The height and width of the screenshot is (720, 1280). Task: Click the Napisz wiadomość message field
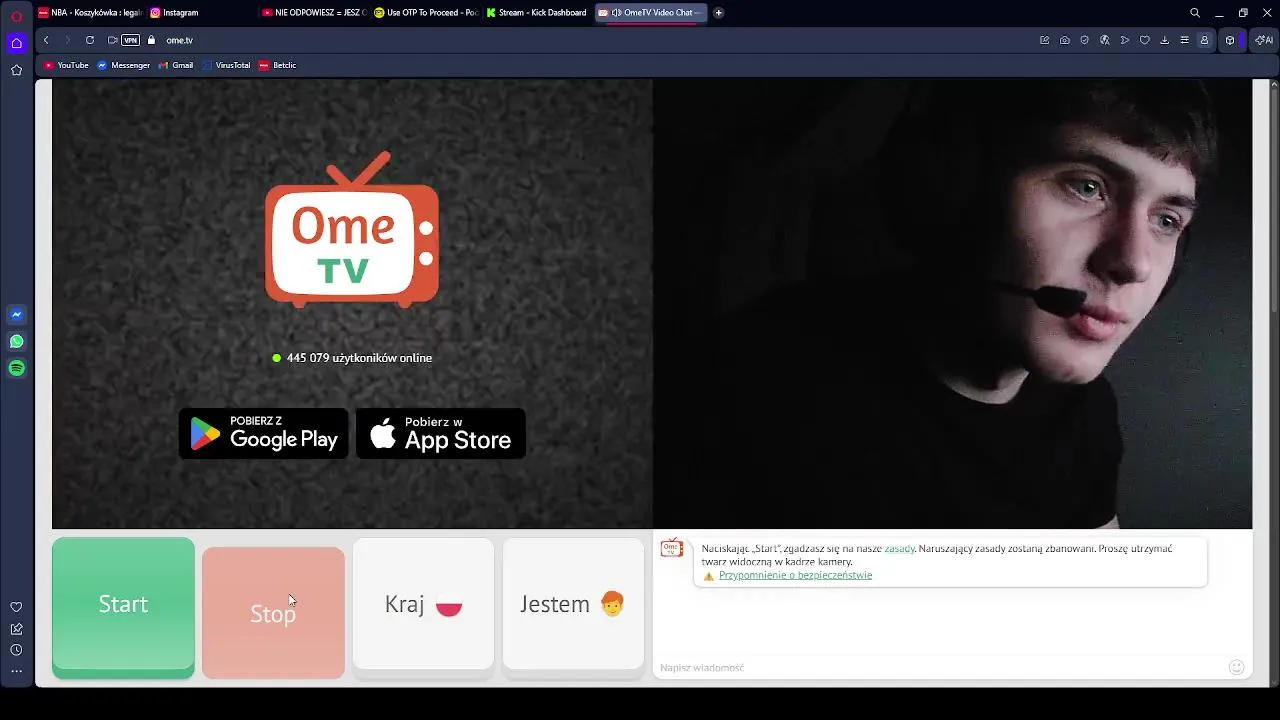coord(940,667)
